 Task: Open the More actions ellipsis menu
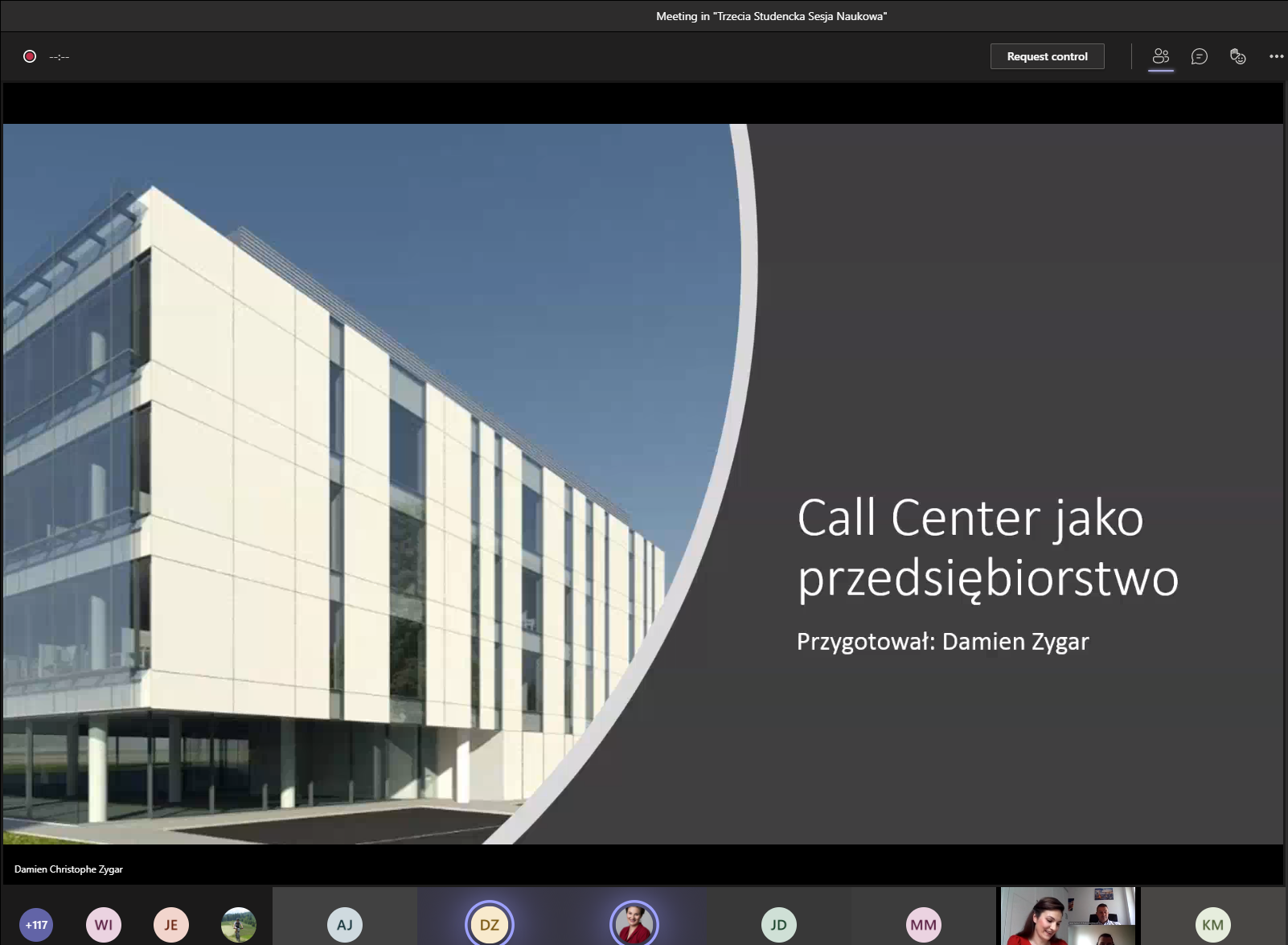(x=1276, y=56)
